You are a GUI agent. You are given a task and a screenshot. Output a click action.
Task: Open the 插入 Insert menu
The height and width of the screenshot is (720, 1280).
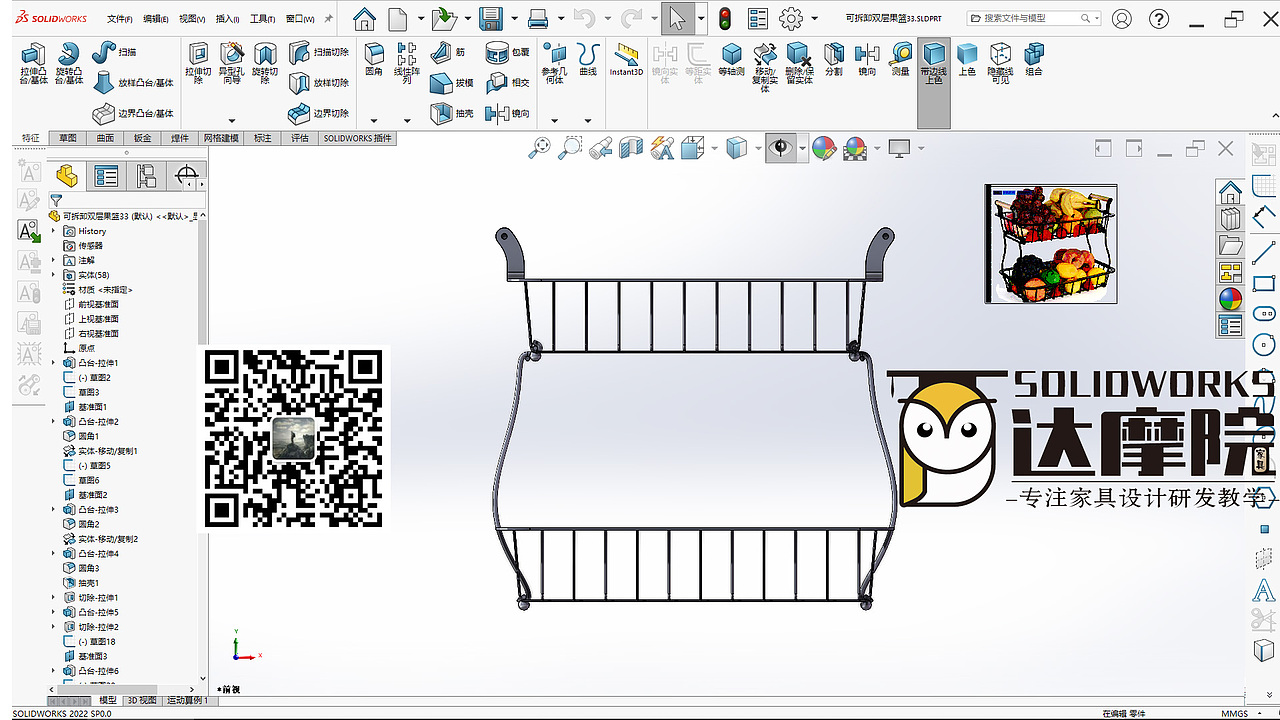[x=228, y=19]
